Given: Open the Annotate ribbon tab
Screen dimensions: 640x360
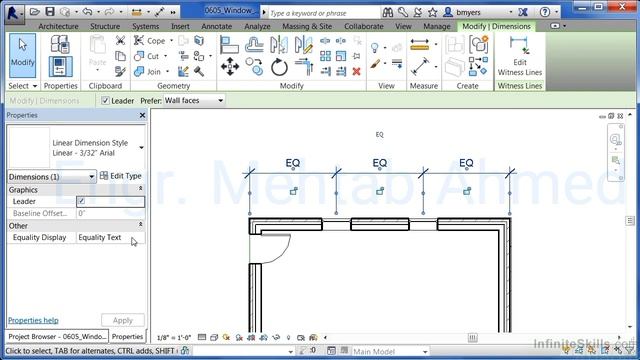Looking at the screenshot, I should coord(217,26).
